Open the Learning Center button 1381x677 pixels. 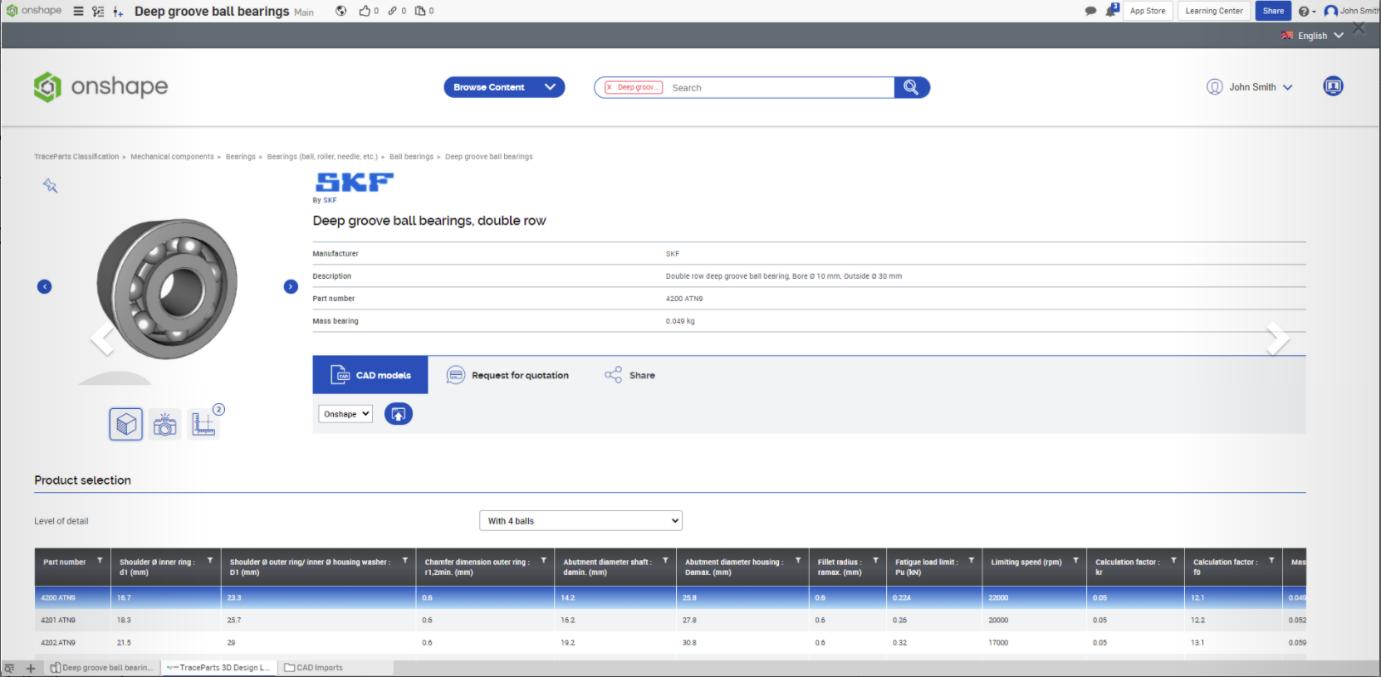pos(1214,11)
